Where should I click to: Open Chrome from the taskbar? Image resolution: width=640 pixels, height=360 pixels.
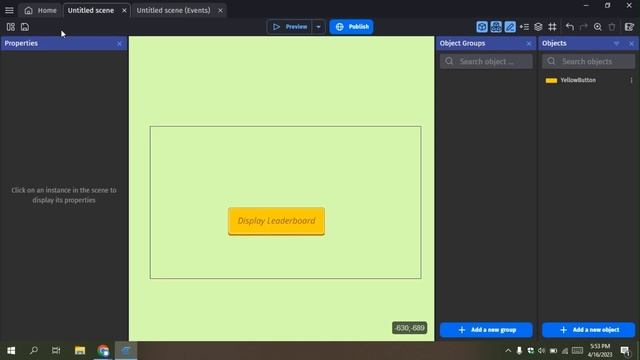(103, 350)
